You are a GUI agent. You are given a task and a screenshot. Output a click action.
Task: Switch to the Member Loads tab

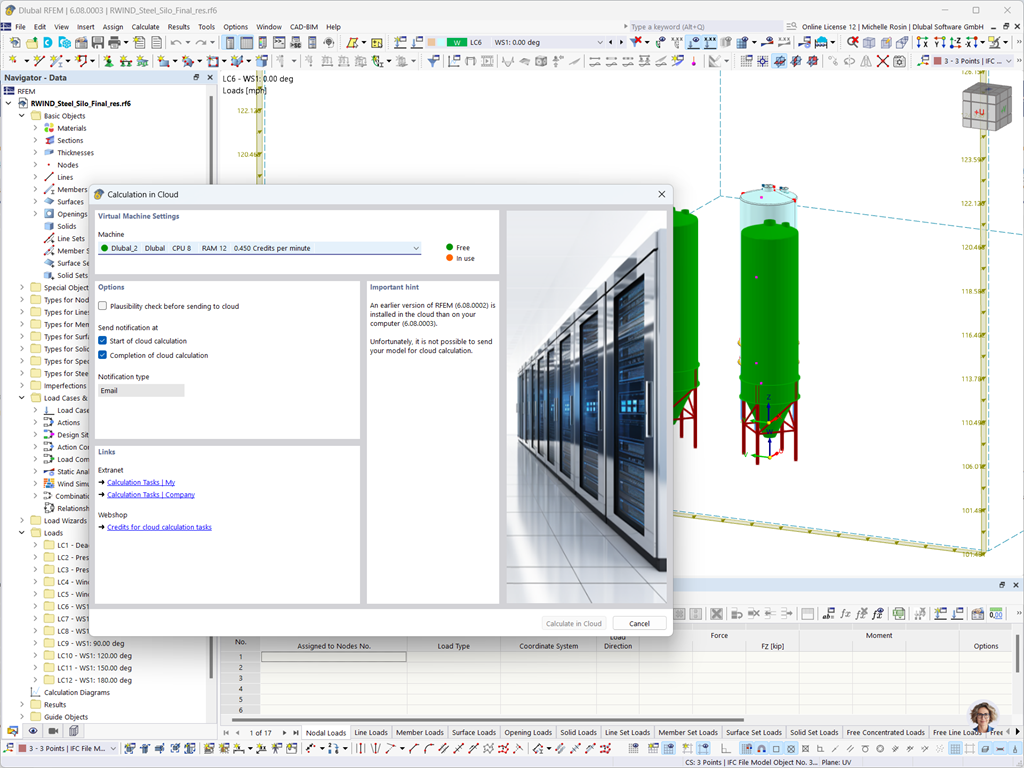[419, 732]
